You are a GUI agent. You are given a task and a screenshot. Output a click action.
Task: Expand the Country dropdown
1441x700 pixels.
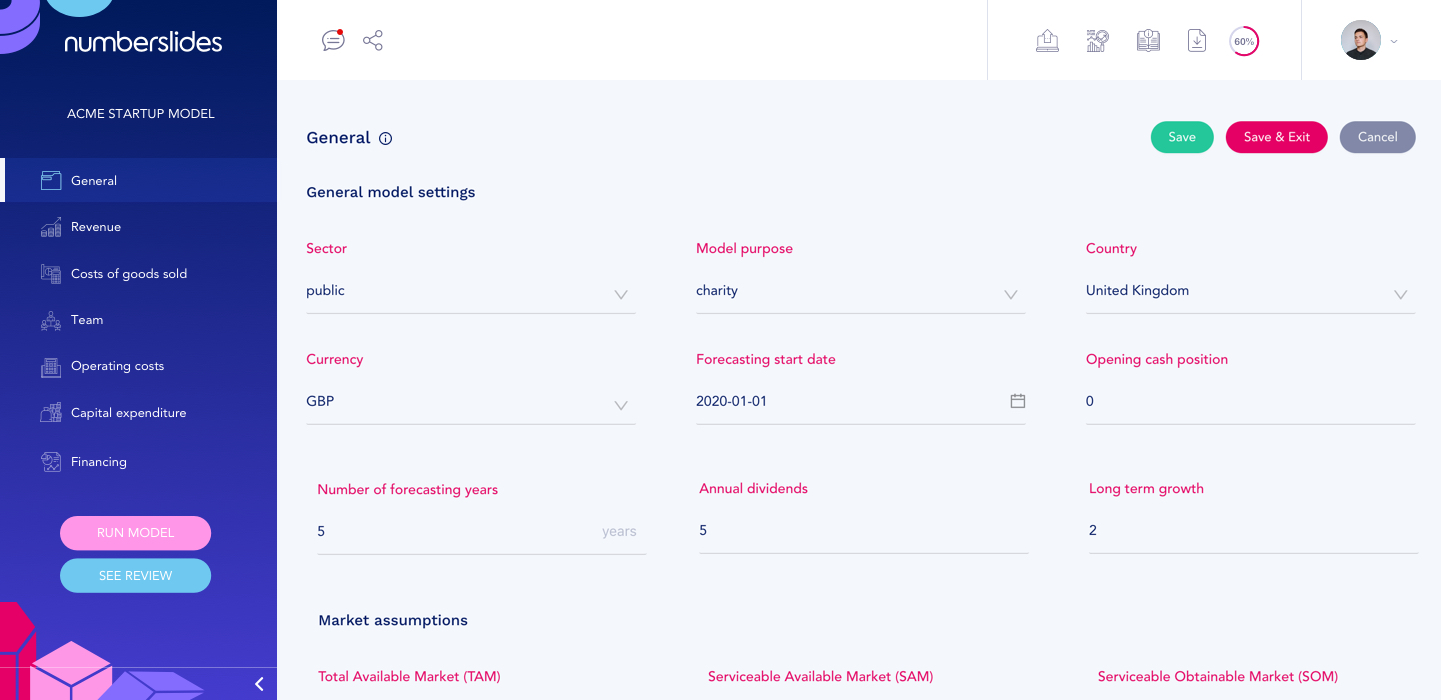point(1400,294)
